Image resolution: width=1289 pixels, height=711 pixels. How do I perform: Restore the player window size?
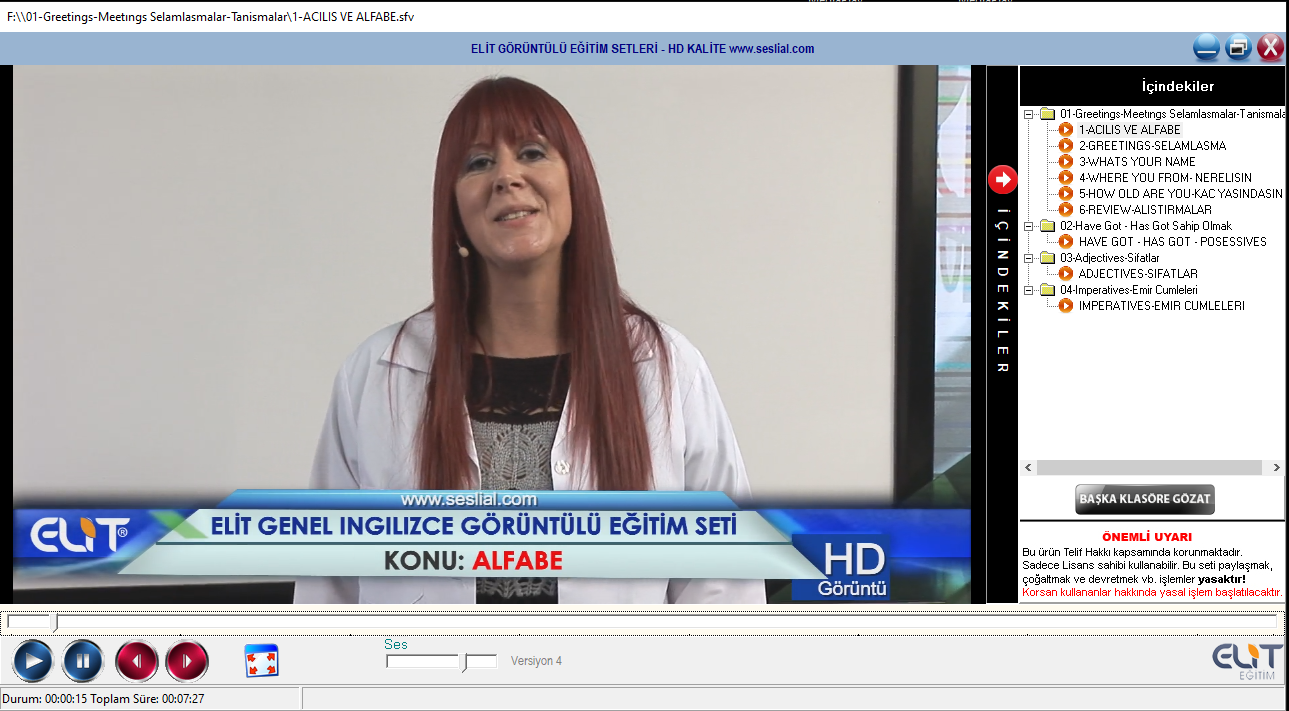pos(1239,47)
